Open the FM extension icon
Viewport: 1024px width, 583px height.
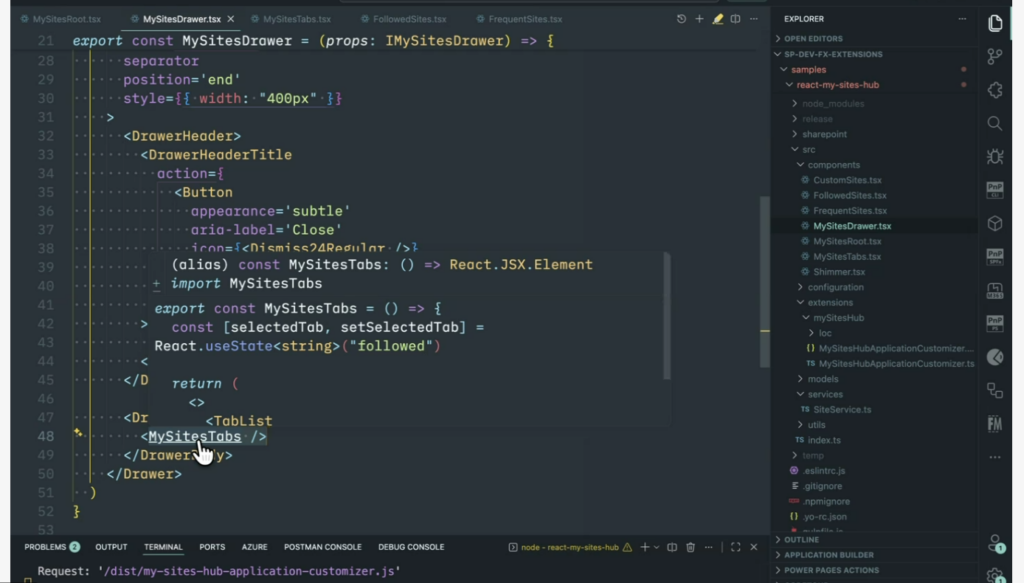(x=995, y=424)
